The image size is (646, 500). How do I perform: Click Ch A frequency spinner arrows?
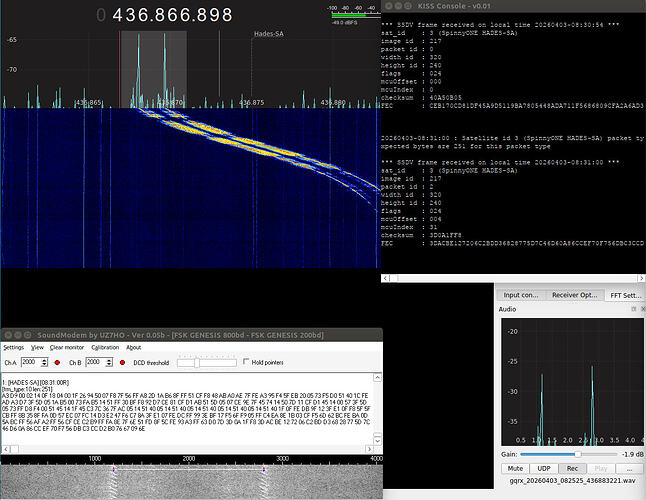click(44, 362)
